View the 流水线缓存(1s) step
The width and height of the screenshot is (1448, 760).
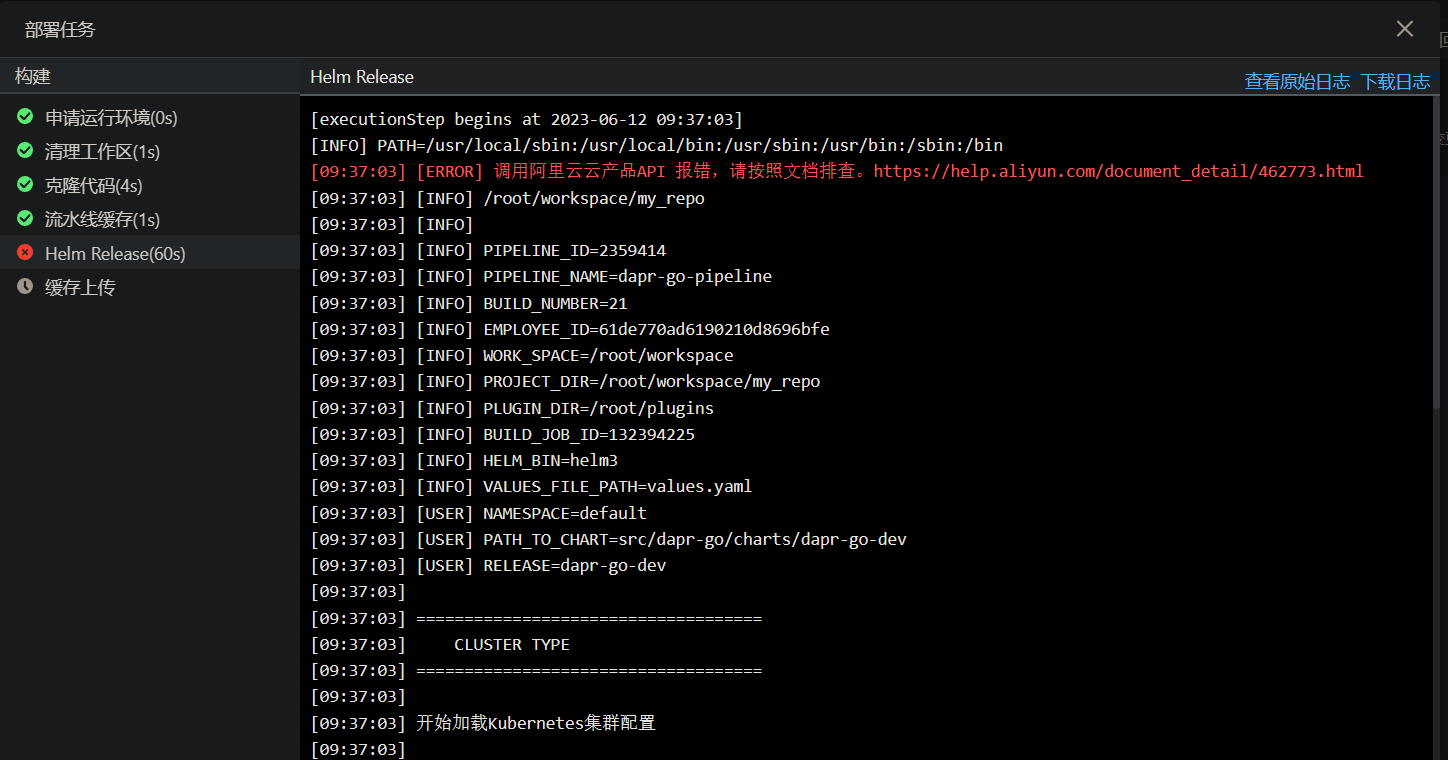coord(102,220)
